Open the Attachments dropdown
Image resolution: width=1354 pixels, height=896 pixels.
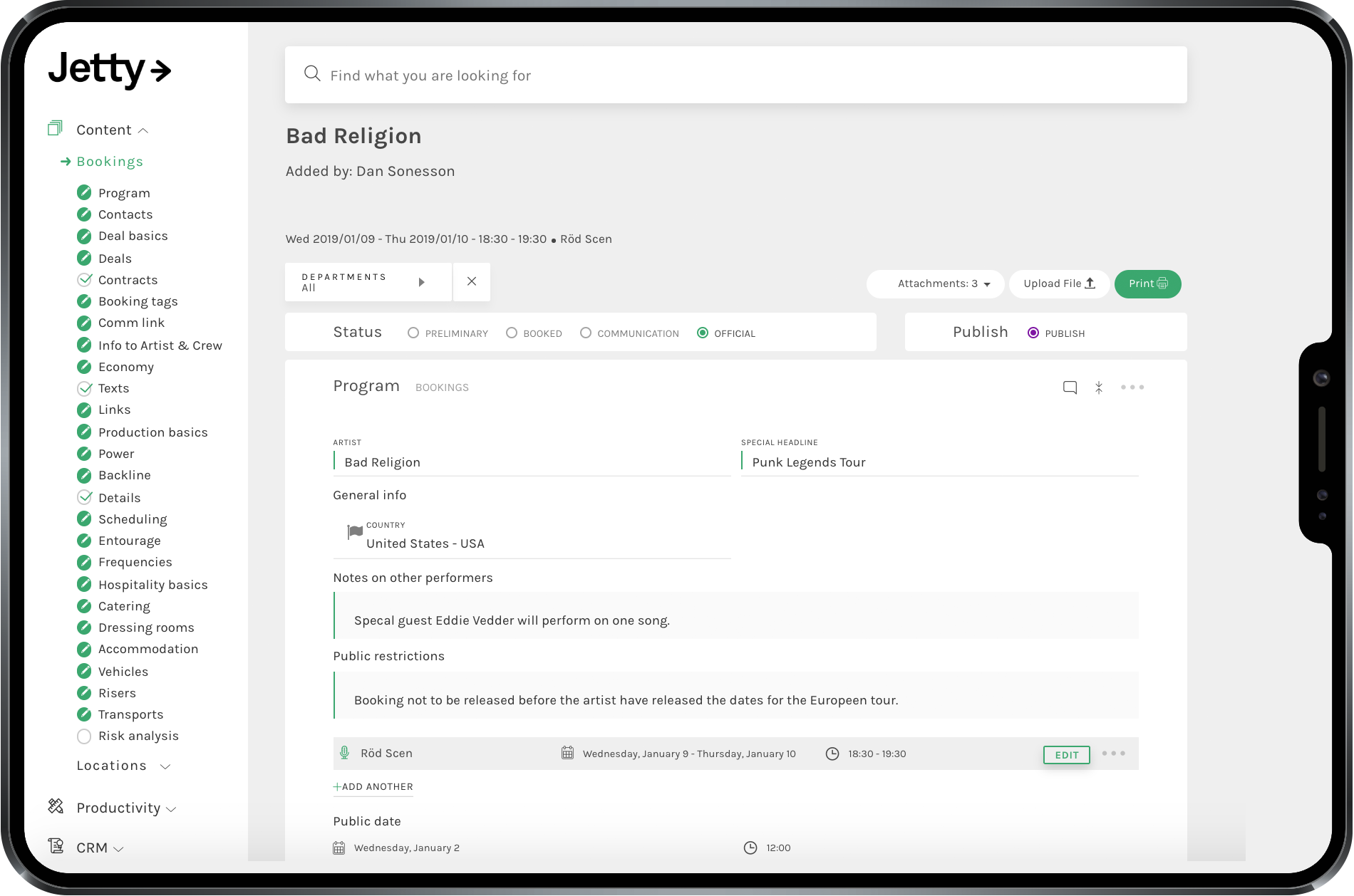point(936,284)
